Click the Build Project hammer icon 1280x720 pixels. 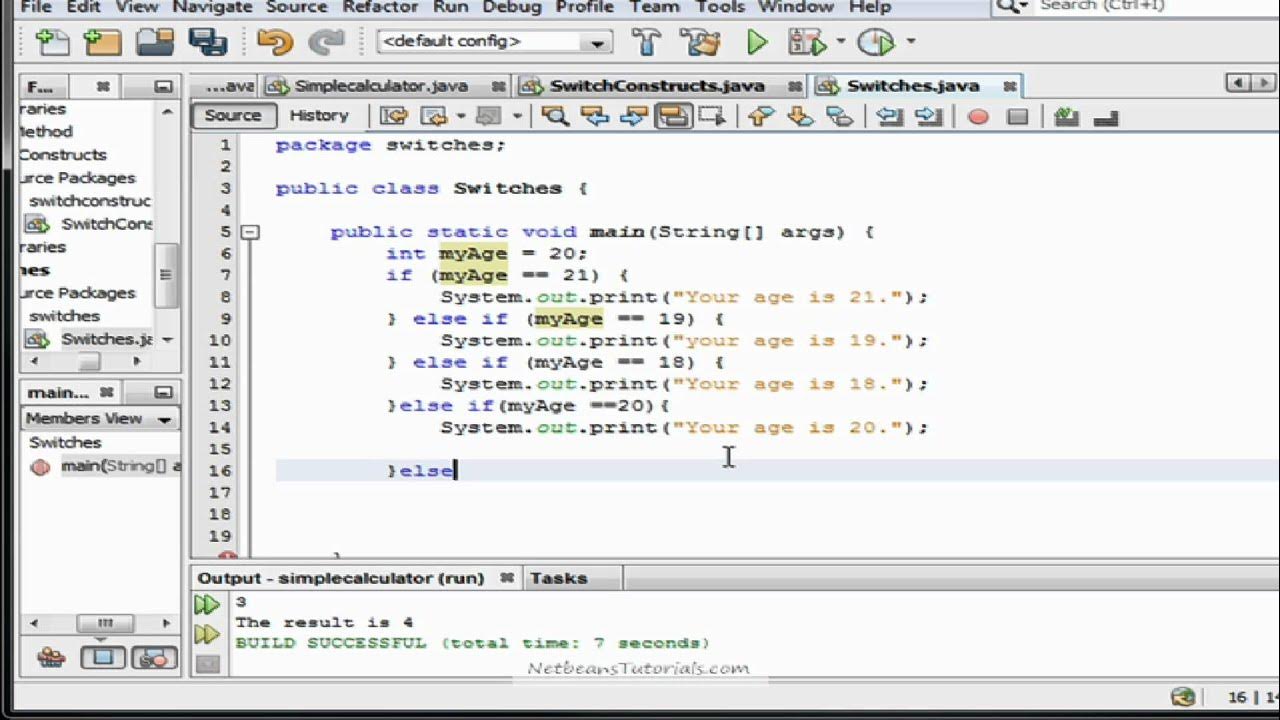647,42
